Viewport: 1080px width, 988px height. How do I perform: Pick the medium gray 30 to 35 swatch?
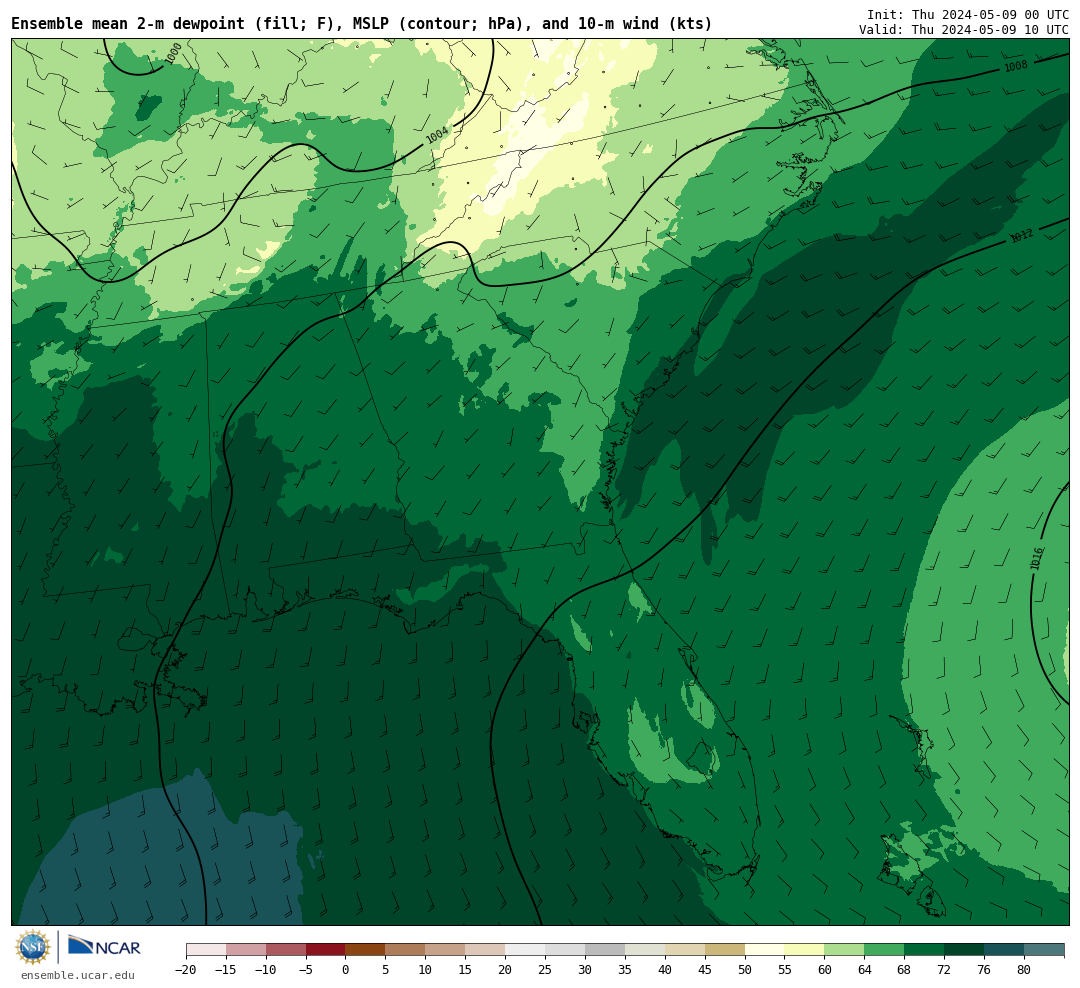(605, 950)
